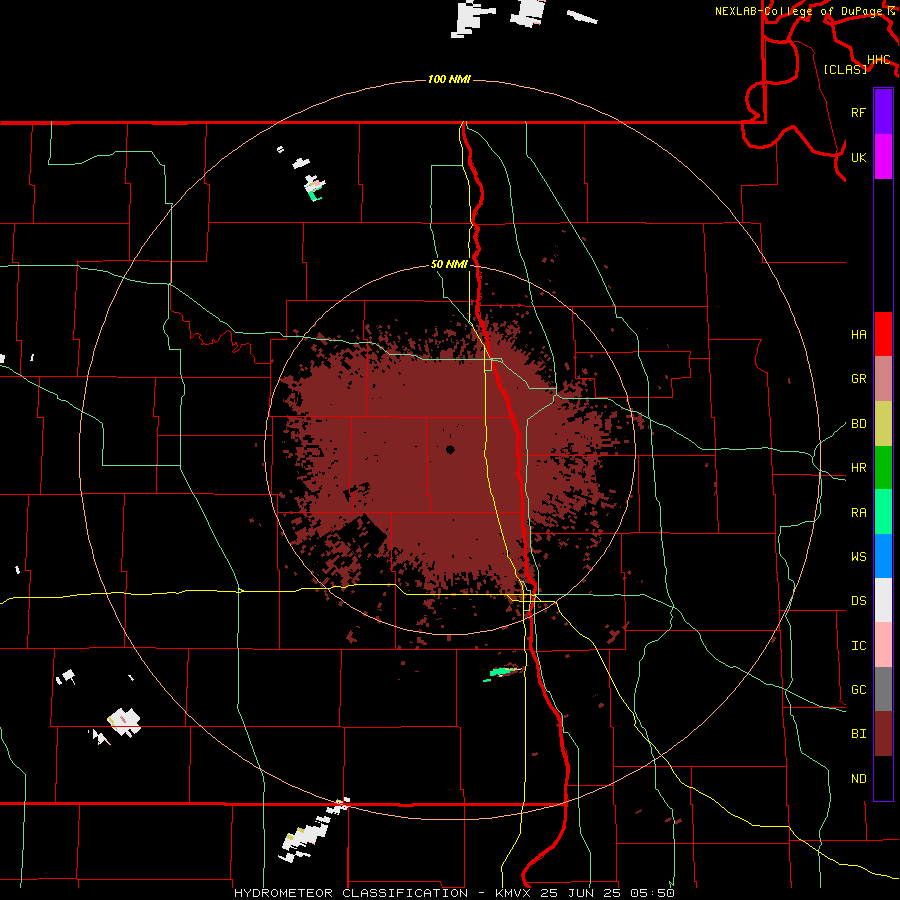
Task: Click the "ND" legend label
Action: click(858, 779)
